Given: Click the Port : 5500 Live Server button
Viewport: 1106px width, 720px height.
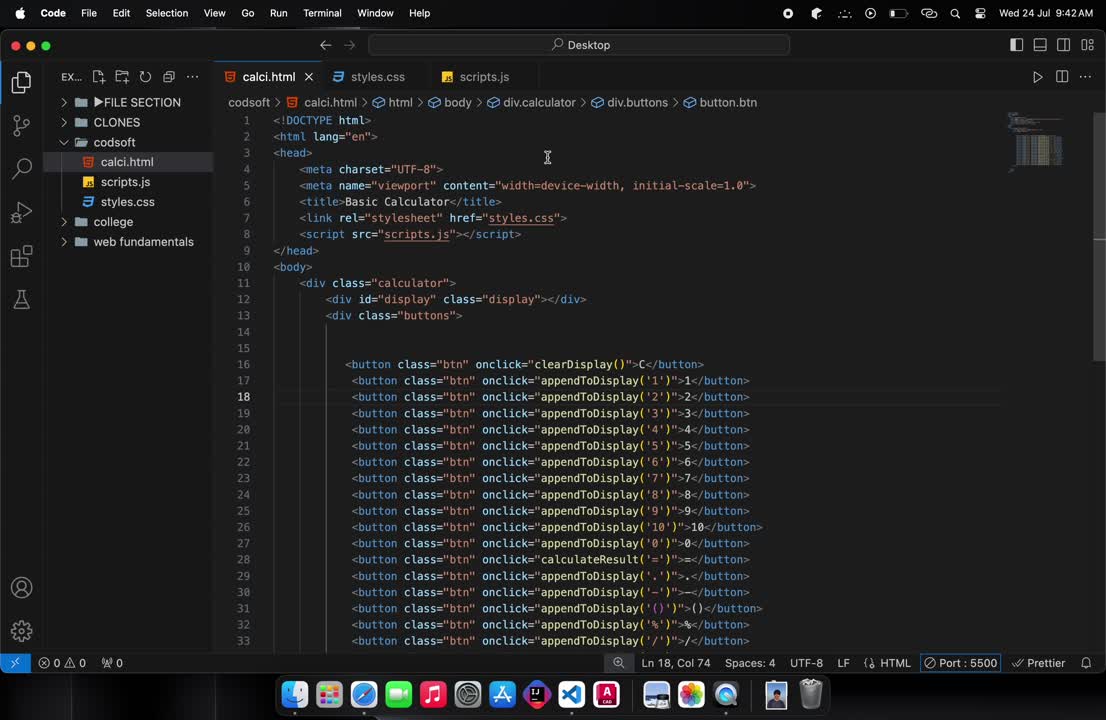Looking at the screenshot, I should (961, 663).
